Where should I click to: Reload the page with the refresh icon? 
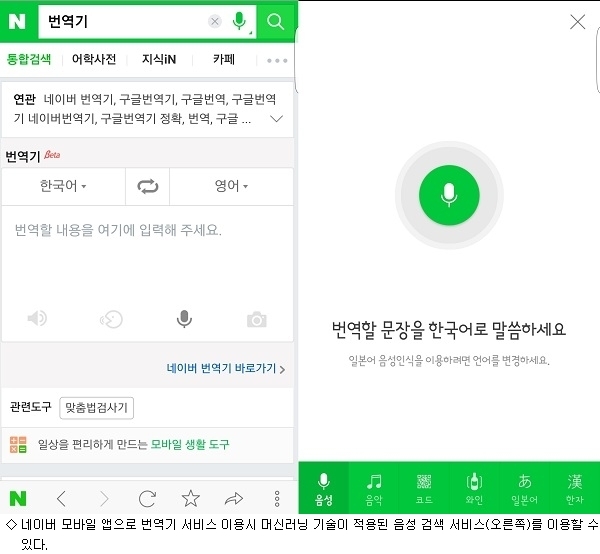(147, 499)
